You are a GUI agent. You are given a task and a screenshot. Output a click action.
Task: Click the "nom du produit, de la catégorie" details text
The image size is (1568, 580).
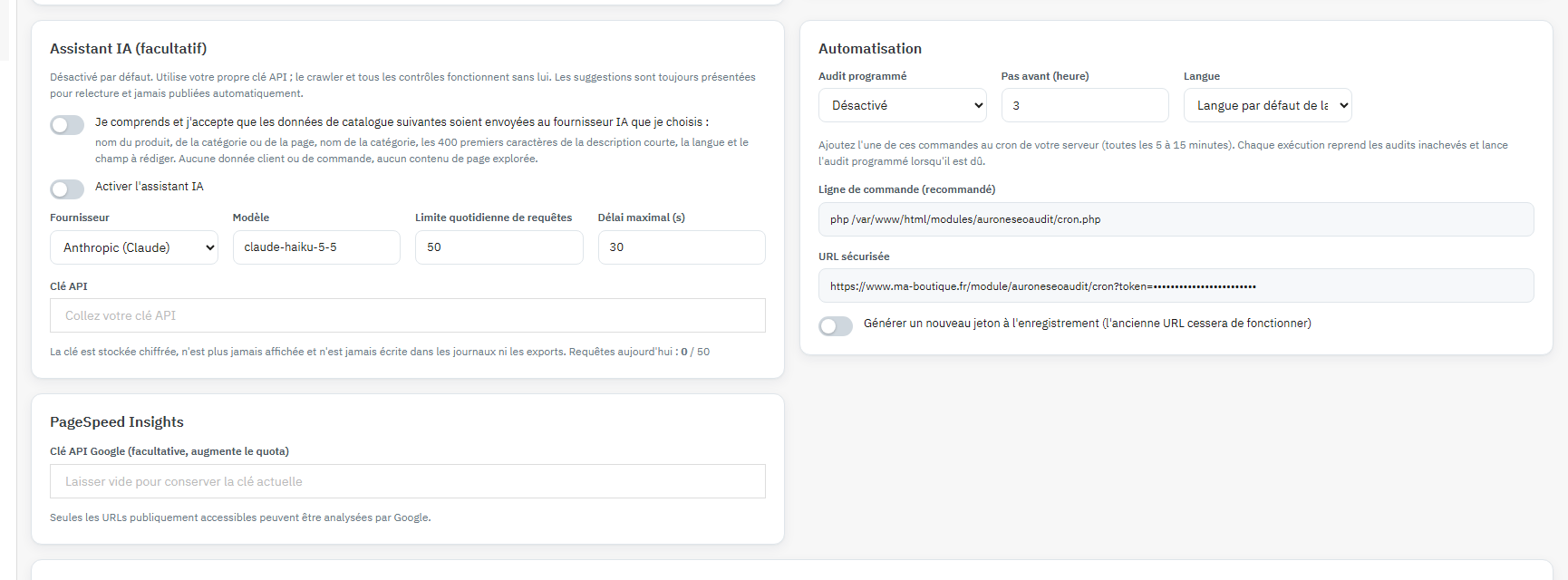click(422, 150)
